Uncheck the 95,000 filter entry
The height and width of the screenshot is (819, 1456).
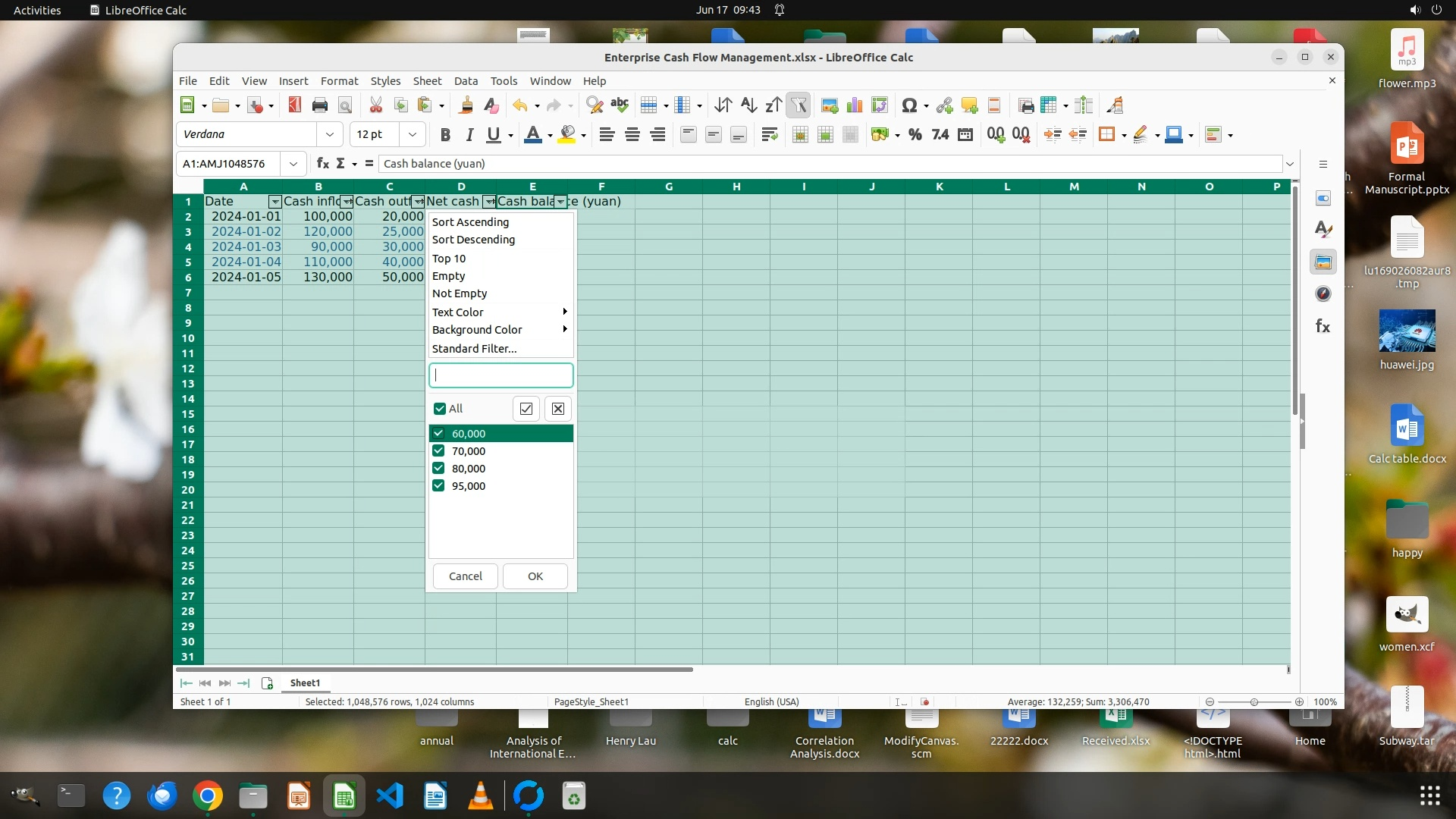point(438,486)
